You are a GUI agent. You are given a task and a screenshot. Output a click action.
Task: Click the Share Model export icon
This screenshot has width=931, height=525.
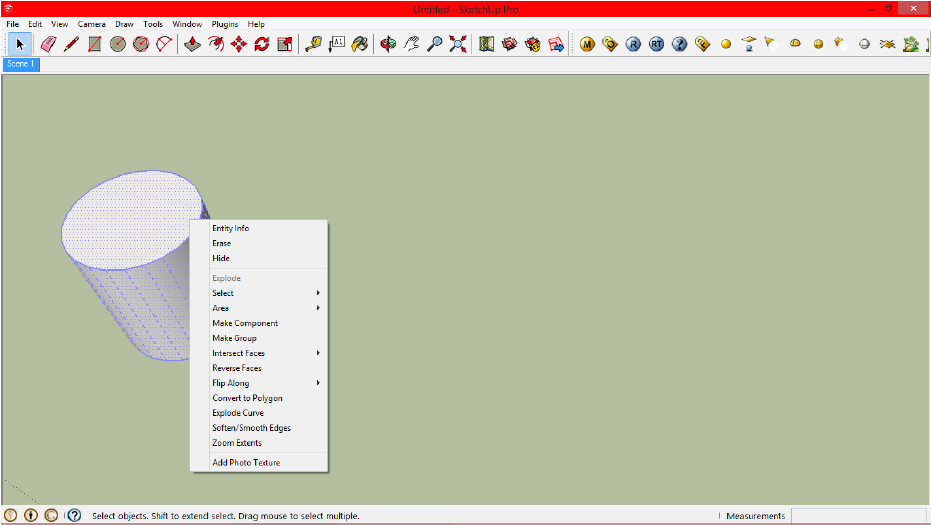coord(556,44)
